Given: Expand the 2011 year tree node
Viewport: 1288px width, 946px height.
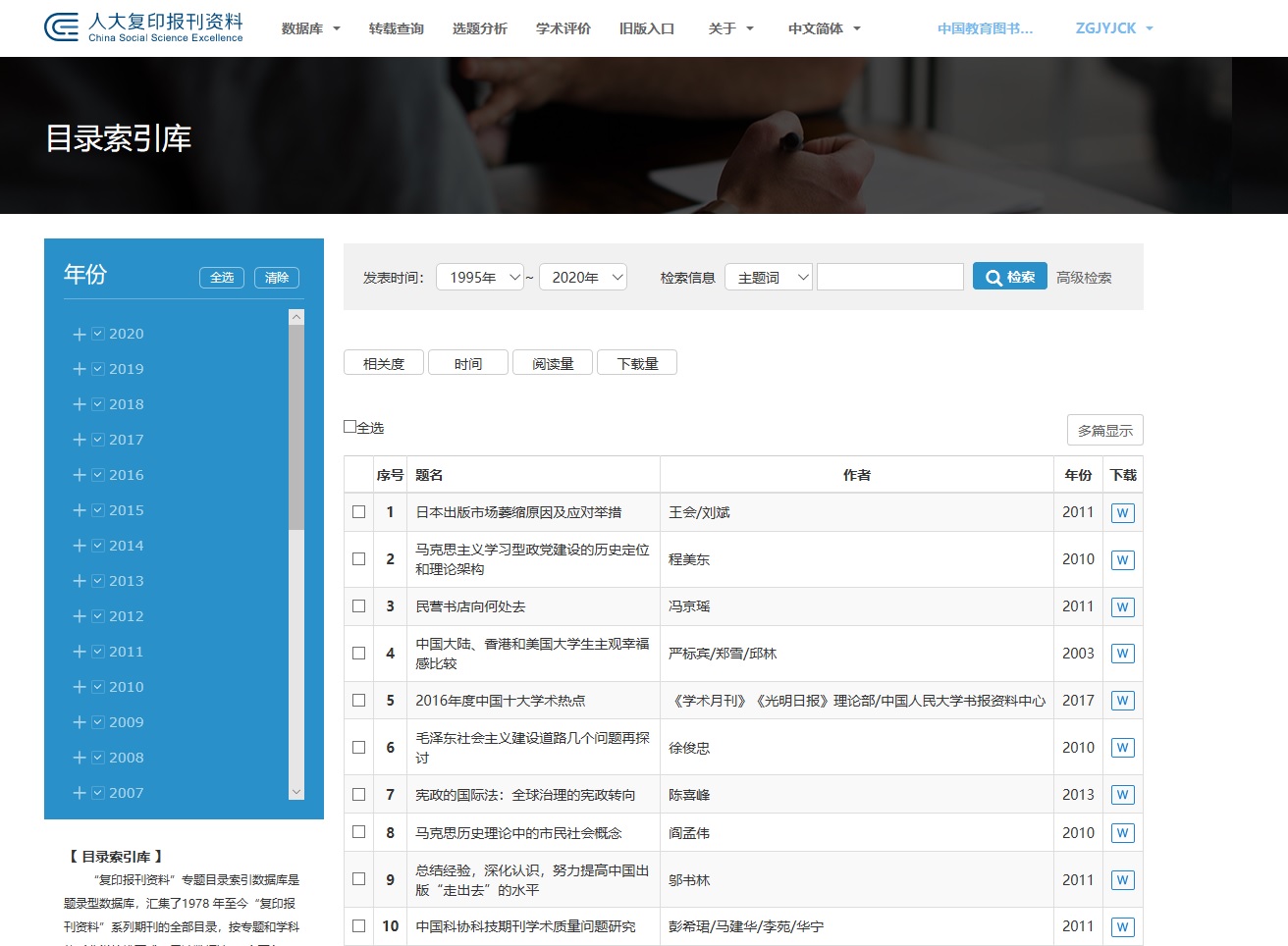Looking at the screenshot, I should point(80,651).
